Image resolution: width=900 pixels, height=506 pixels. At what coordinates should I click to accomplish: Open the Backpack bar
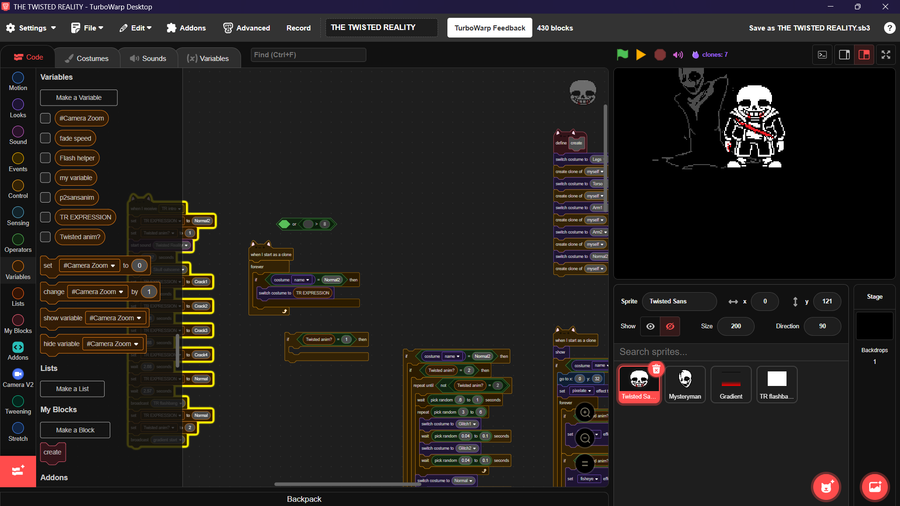(x=304, y=499)
